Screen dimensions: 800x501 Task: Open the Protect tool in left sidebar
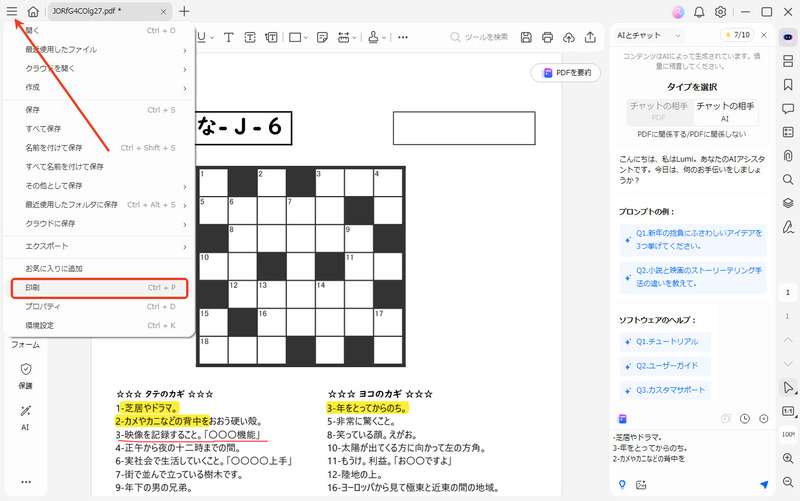(26, 376)
